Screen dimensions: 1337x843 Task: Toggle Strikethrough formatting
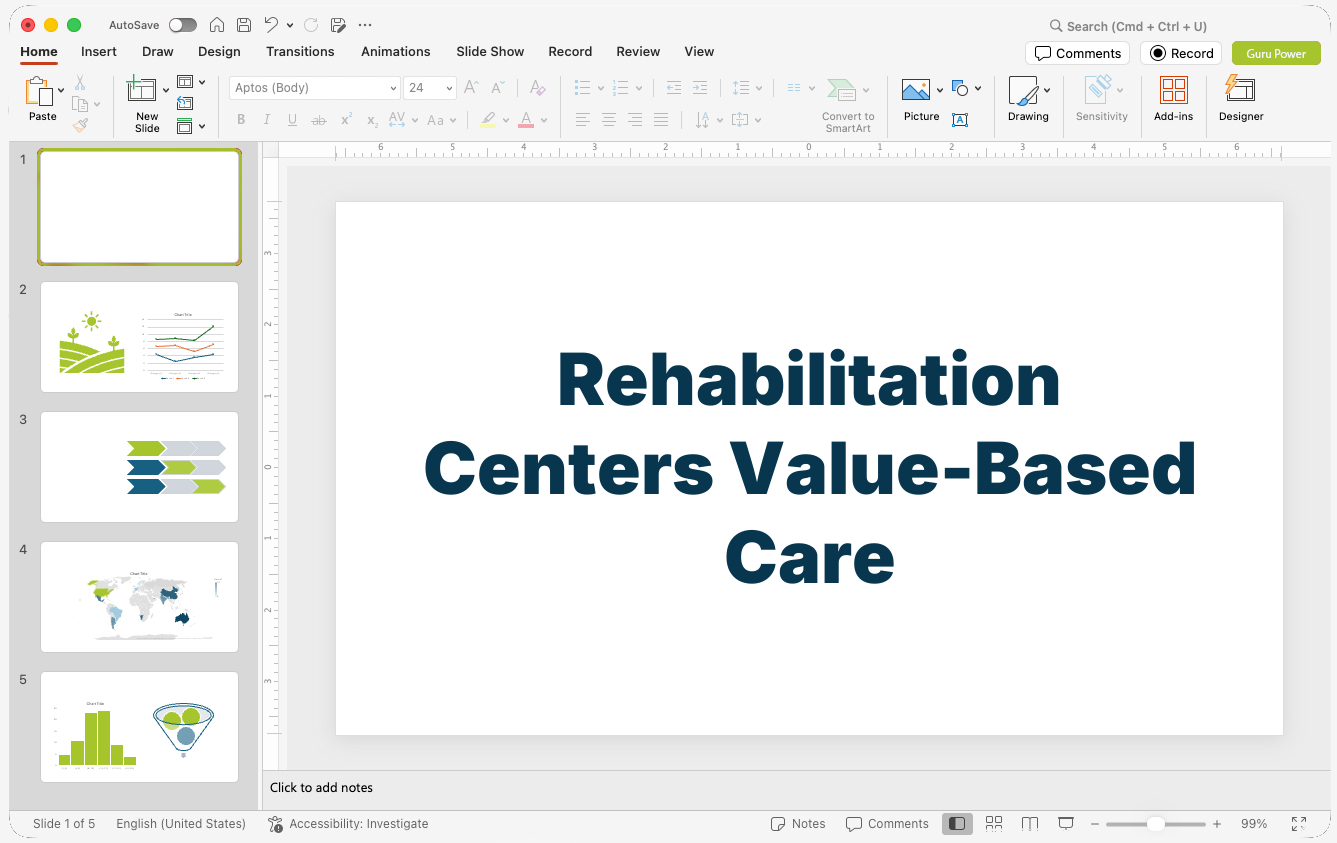(x=319, y=120)
